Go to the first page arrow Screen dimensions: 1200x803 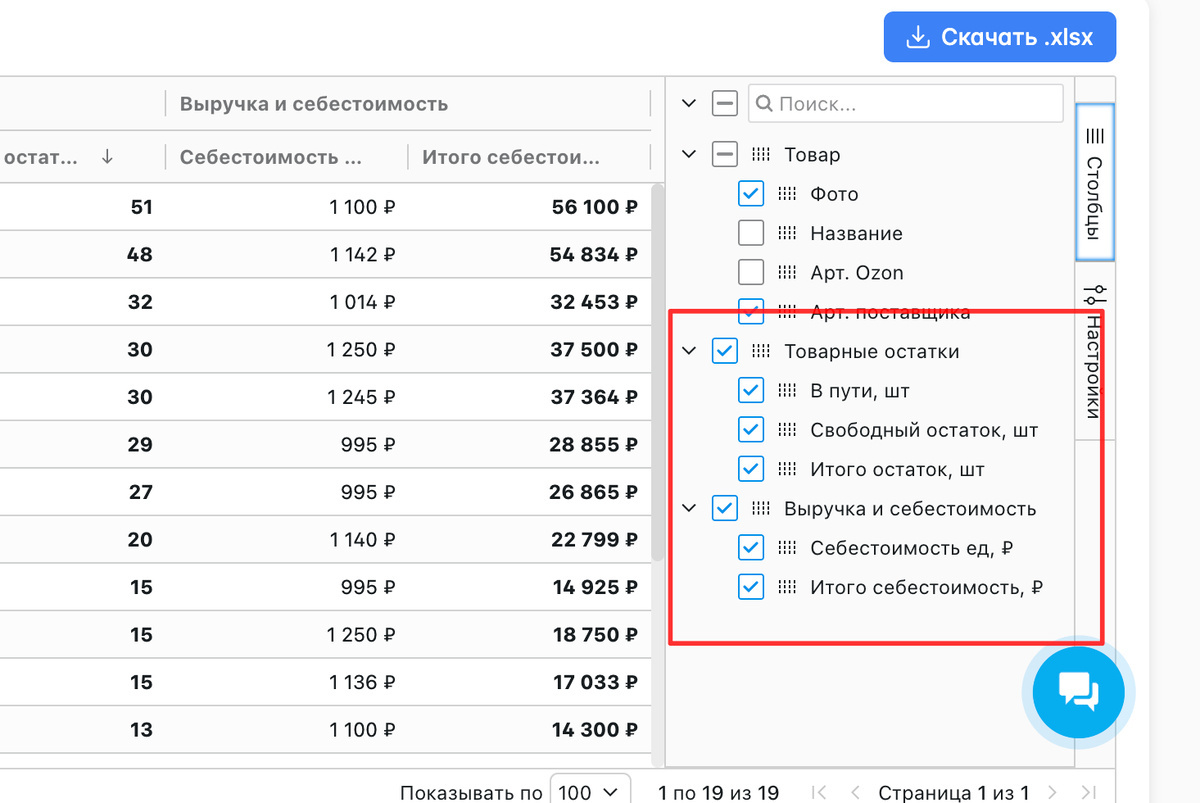(819, 793)
